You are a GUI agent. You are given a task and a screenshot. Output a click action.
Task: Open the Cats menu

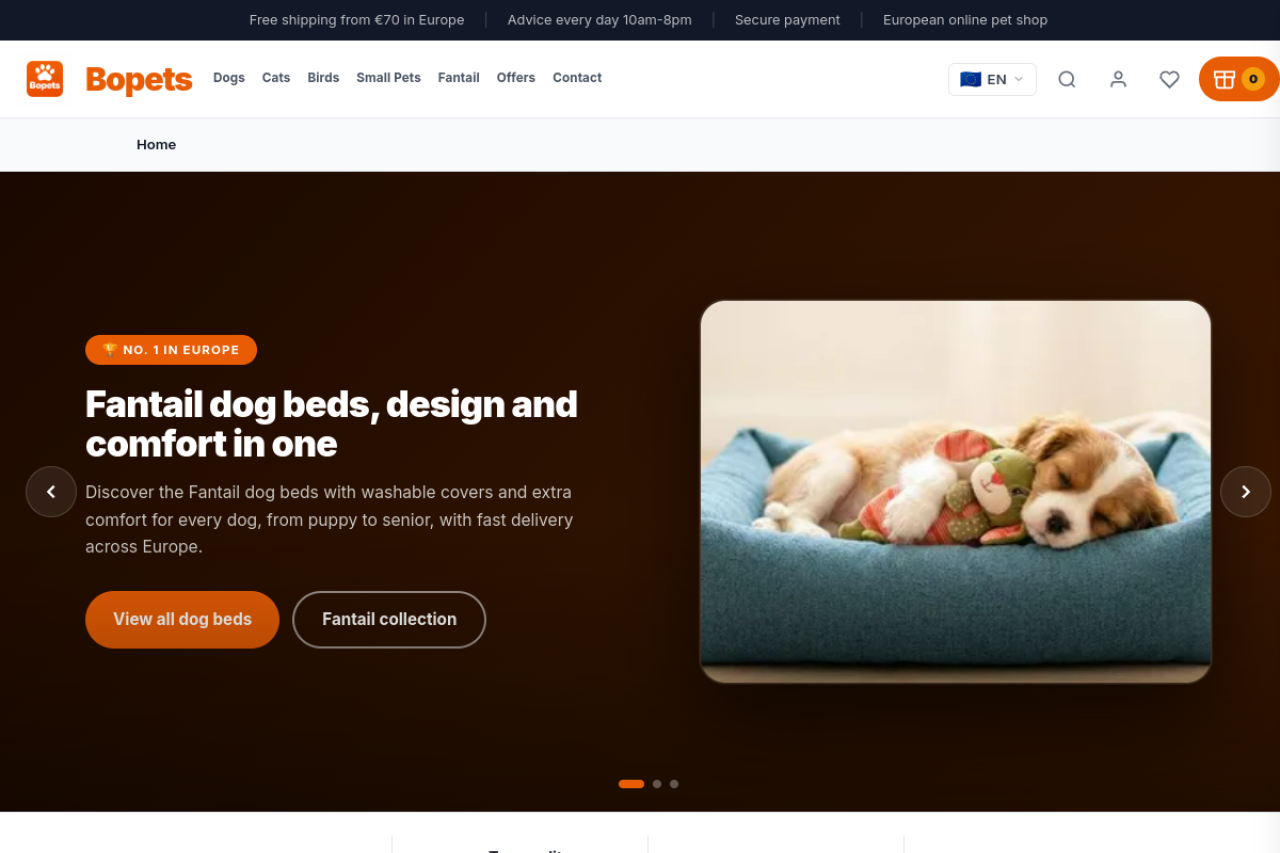coord(276,78)
